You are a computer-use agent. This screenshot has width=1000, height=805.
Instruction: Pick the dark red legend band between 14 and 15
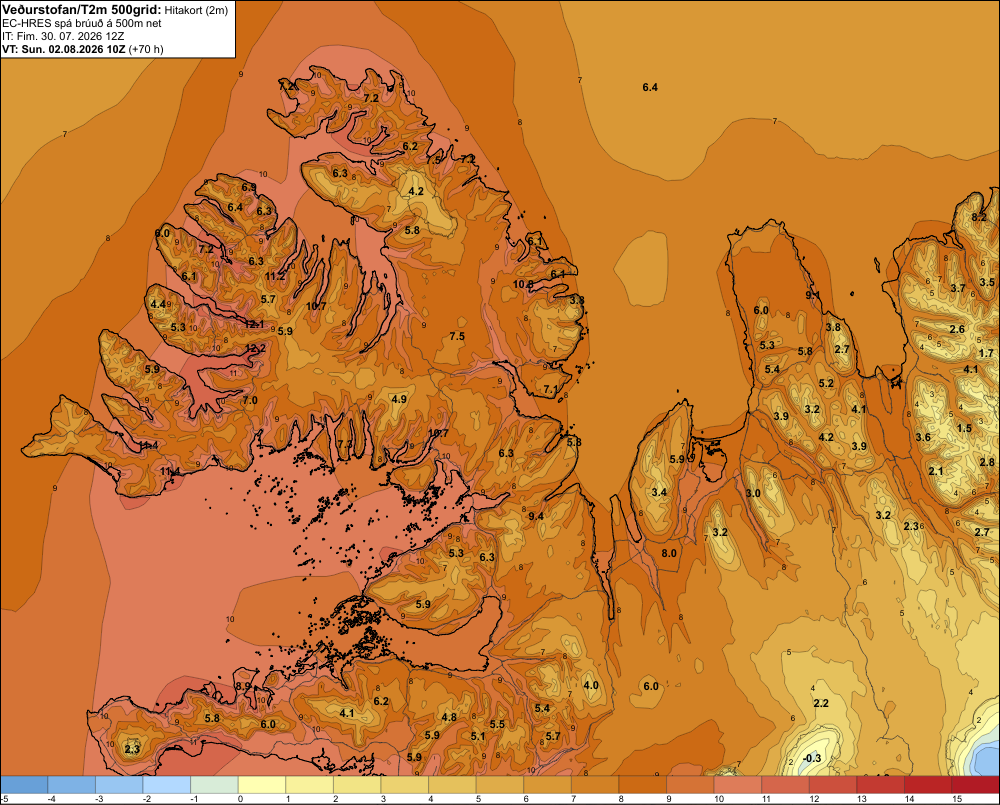(x=928, y=785)
